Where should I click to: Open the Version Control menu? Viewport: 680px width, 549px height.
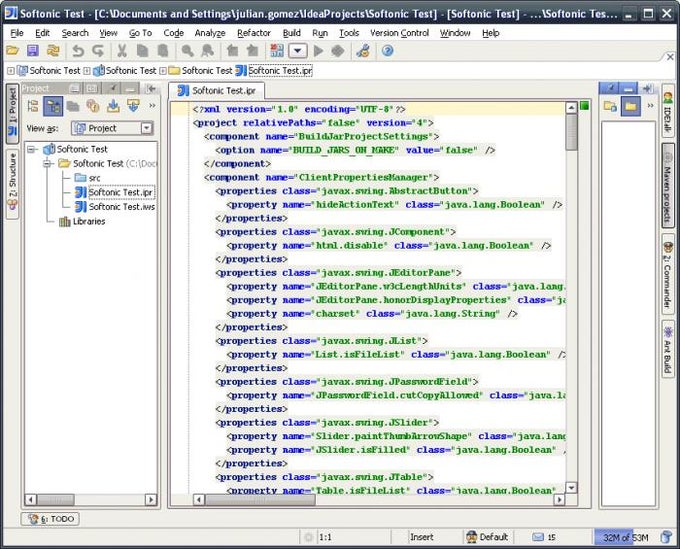(399, 33)
